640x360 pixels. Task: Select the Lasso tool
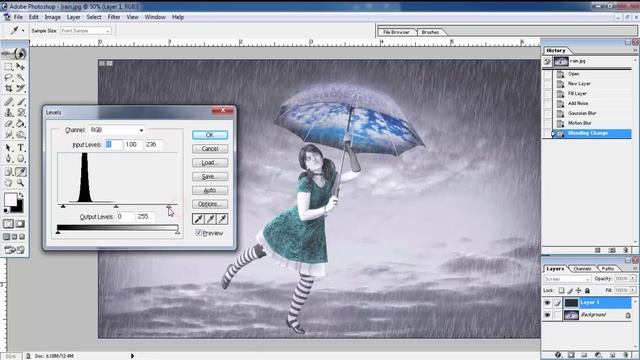tap(8, 78)
